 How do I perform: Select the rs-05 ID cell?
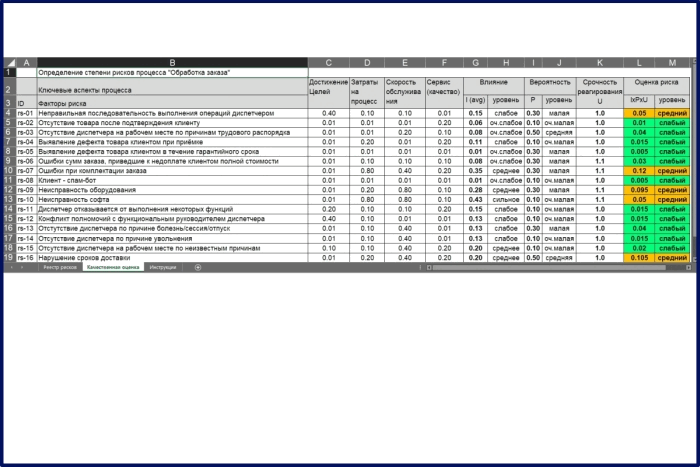point(25,152)
